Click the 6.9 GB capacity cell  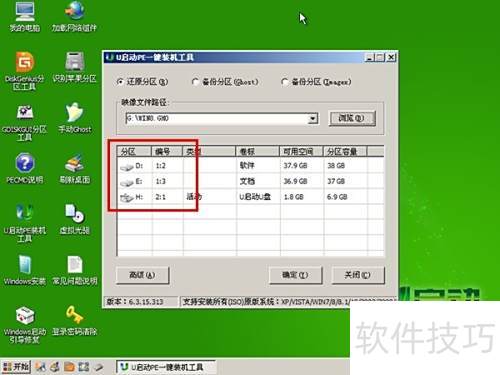(x=337, y=197)
